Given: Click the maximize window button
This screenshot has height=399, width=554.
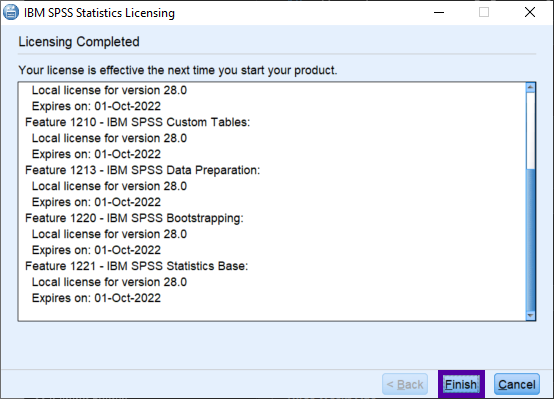Looking at the screenshot, I should coord(484,12).
